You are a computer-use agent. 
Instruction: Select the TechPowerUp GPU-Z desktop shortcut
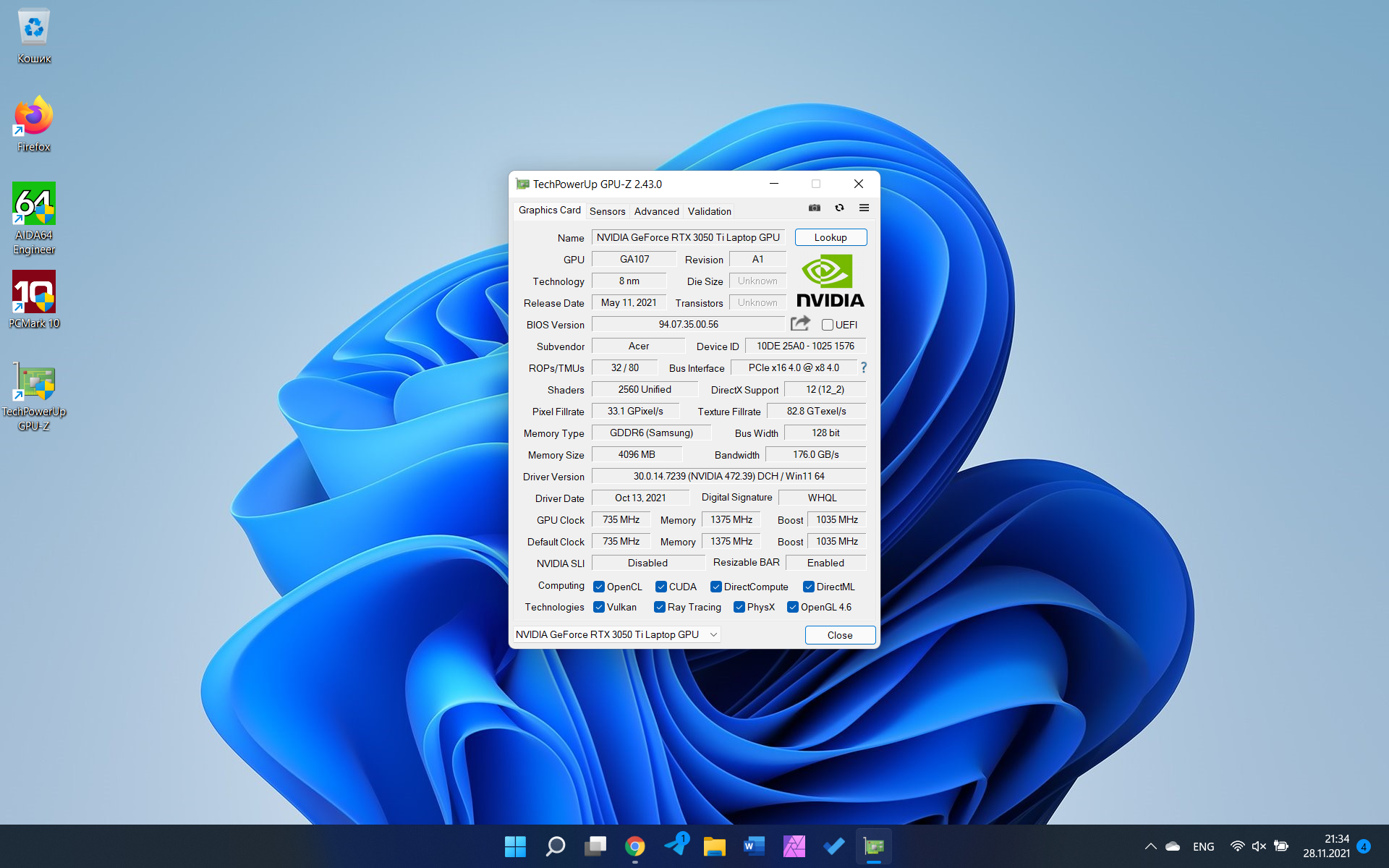(x=34, y=396)
